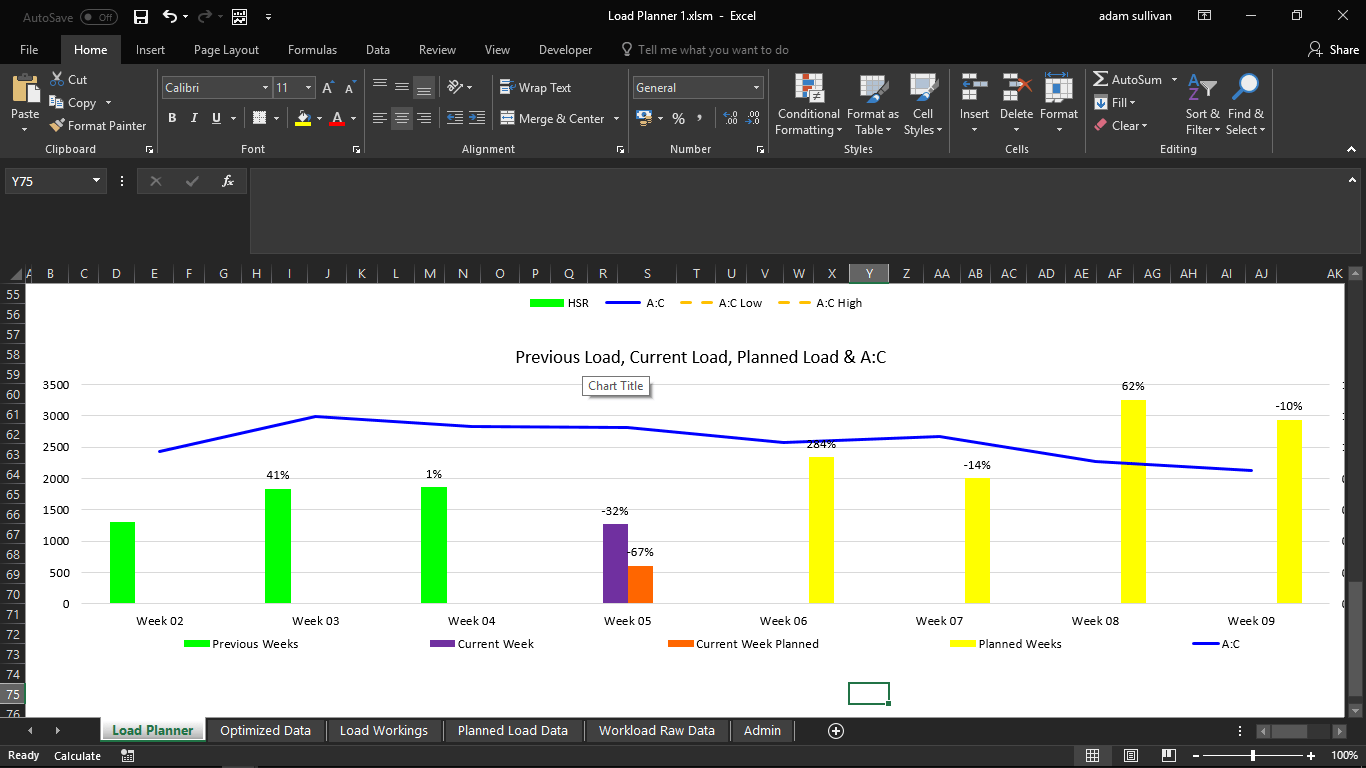Click the Share button

pos(1334,50)
